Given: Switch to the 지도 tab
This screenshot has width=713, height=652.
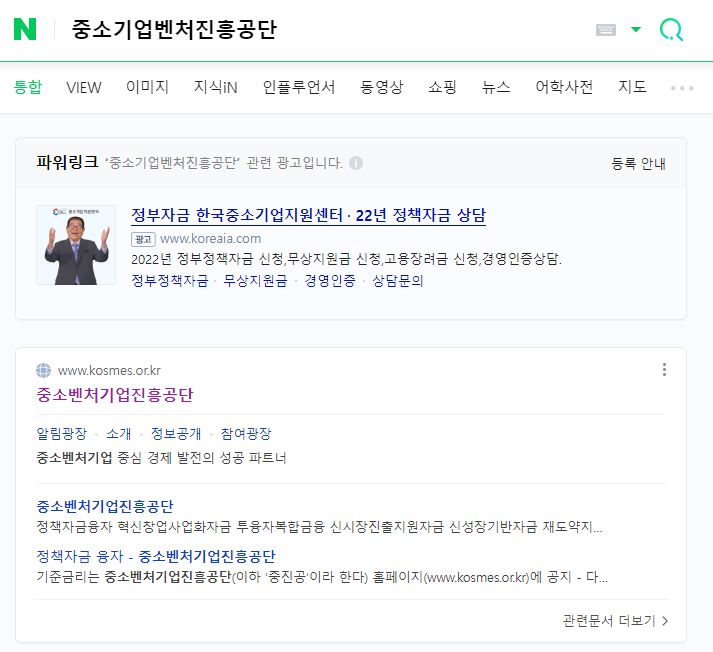Looking at the screenshot, I should 632,87.
